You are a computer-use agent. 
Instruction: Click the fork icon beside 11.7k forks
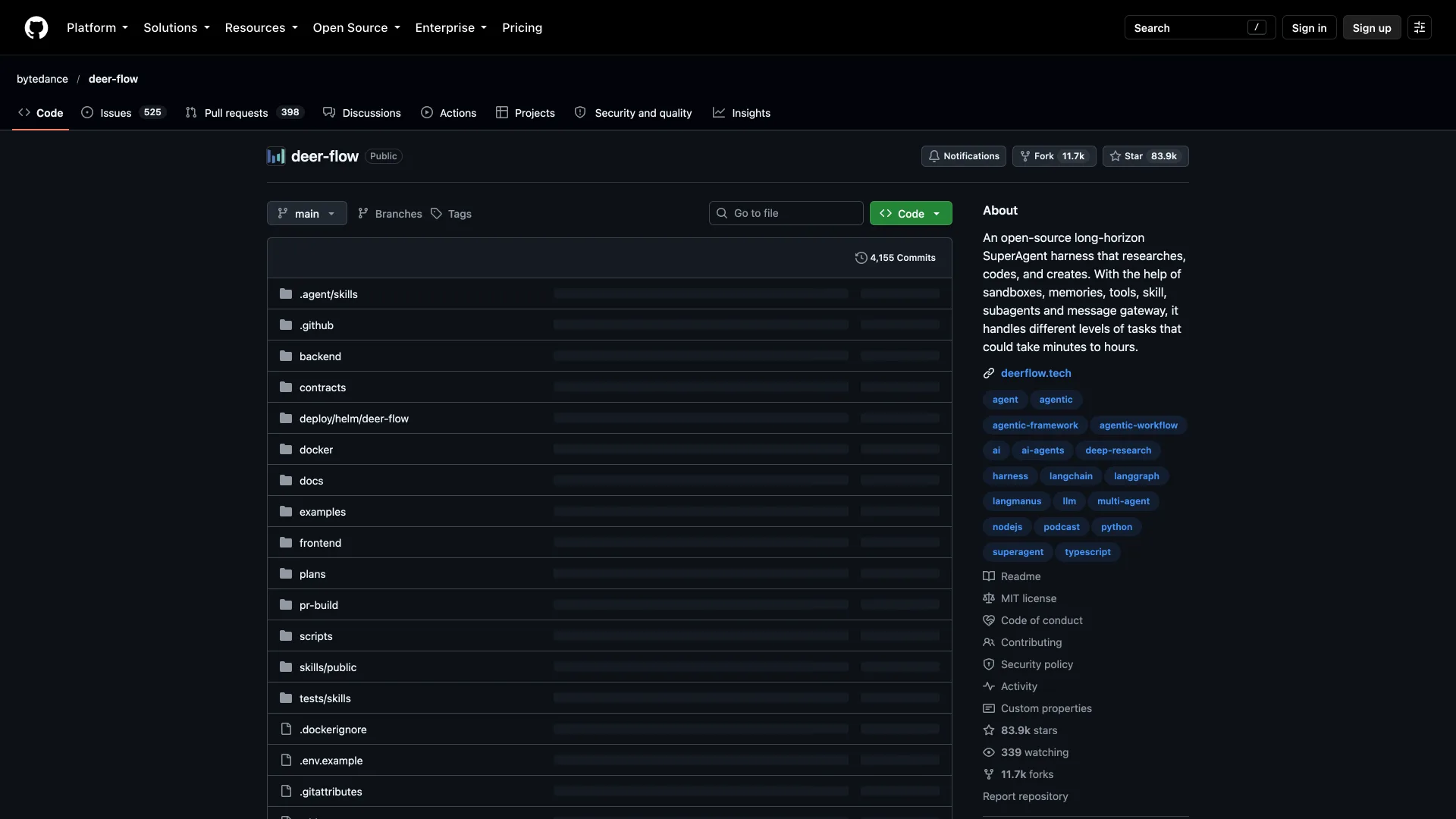coord(989,774)
